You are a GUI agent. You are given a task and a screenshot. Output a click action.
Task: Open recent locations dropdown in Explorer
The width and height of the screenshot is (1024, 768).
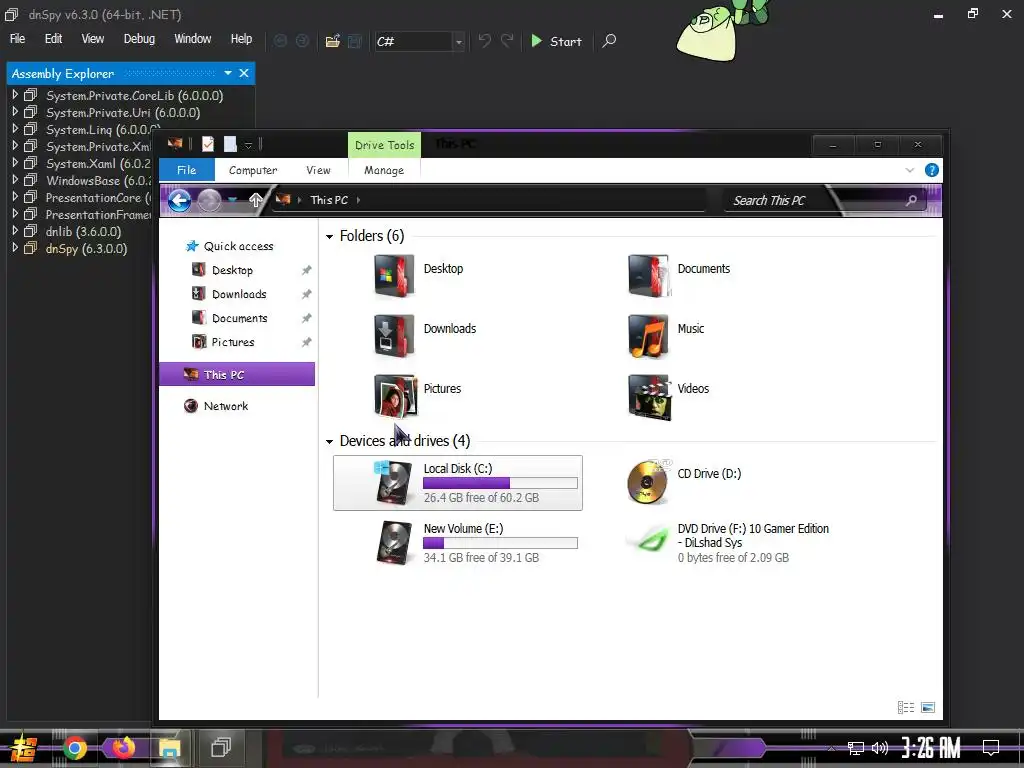tap(233, 200)
